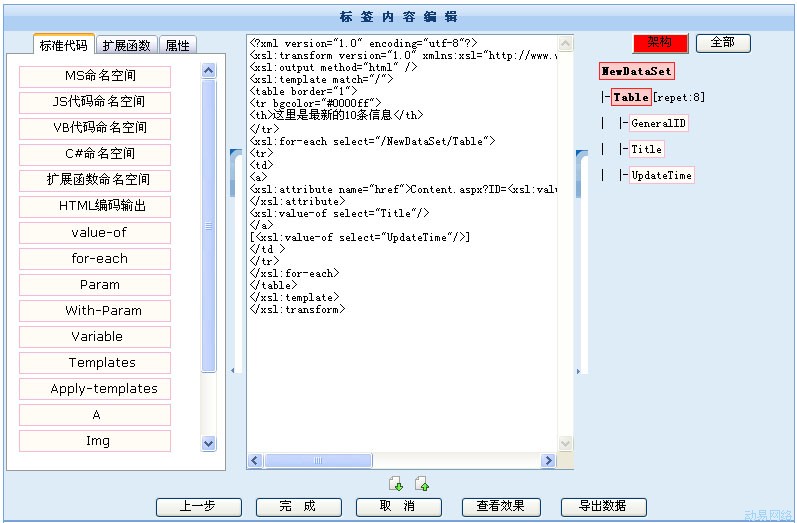Click the code editor vertical scroll-up arrow
The width and height of the screenshot is (797, 523).
click(x=565, y=44)
